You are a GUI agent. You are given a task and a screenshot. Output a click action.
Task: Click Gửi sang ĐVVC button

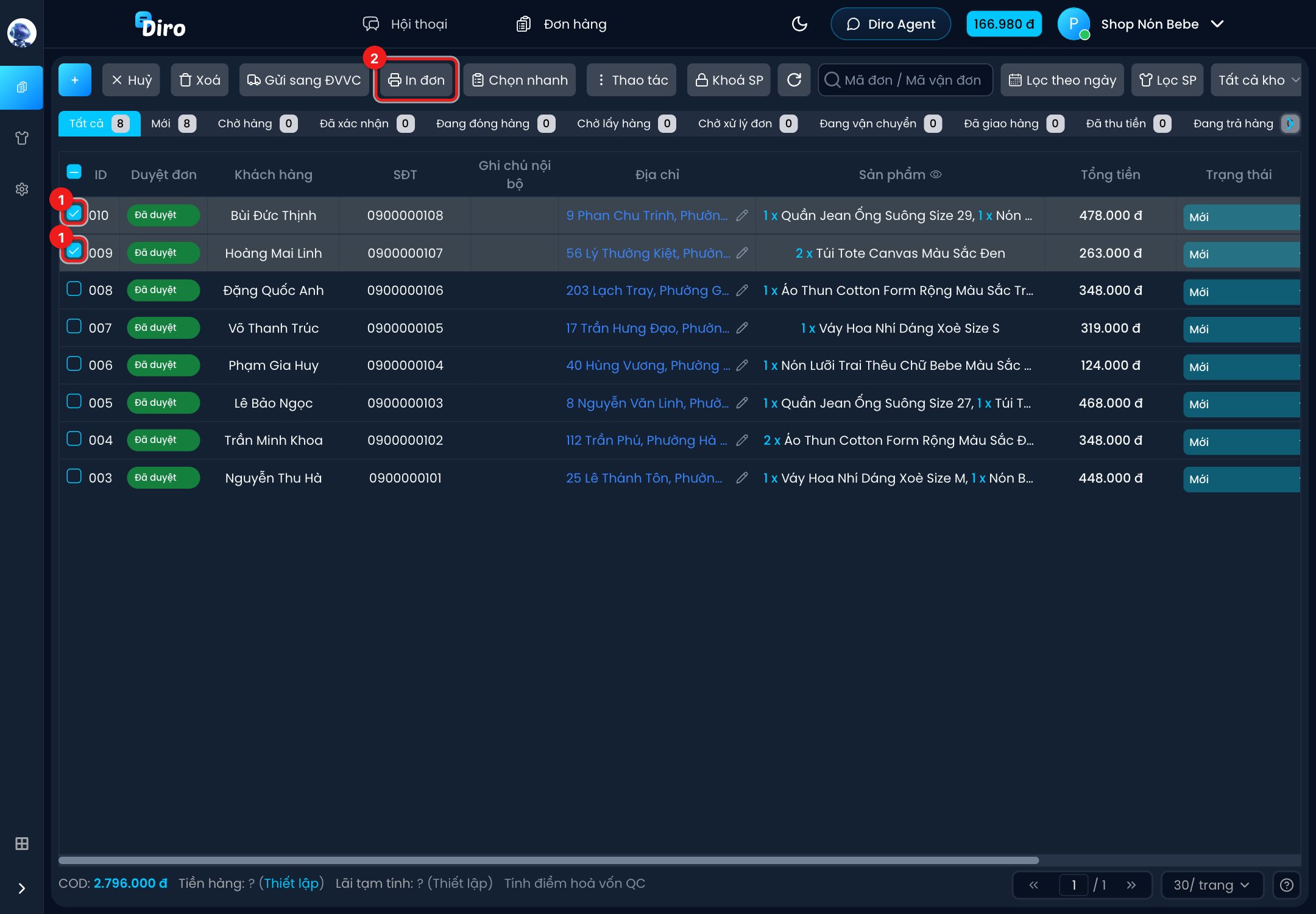pos(304,80)
